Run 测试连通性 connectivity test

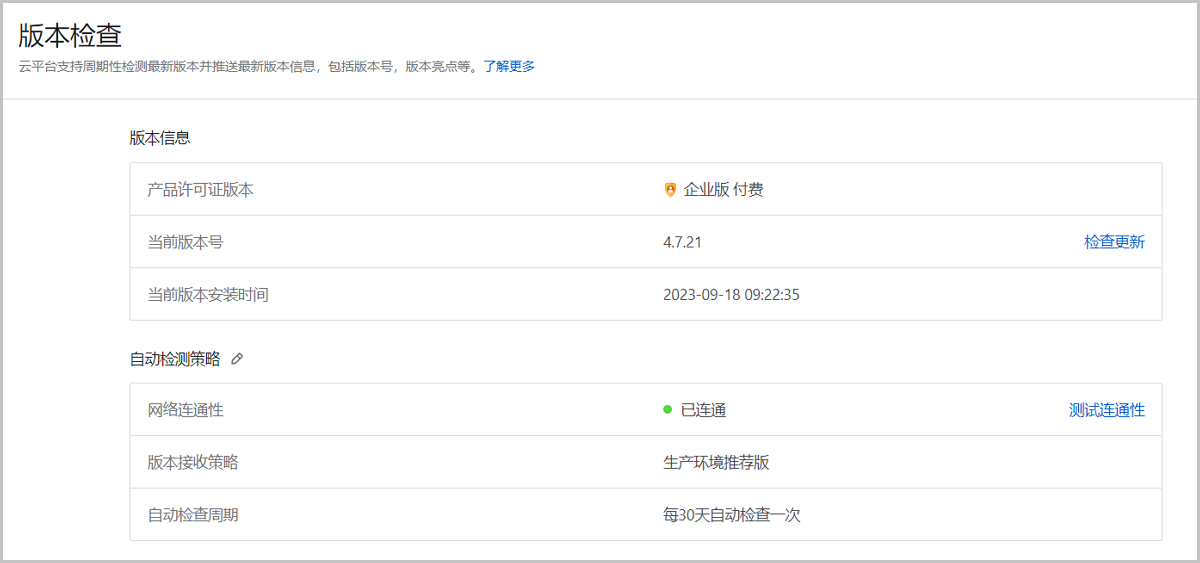1106,410
